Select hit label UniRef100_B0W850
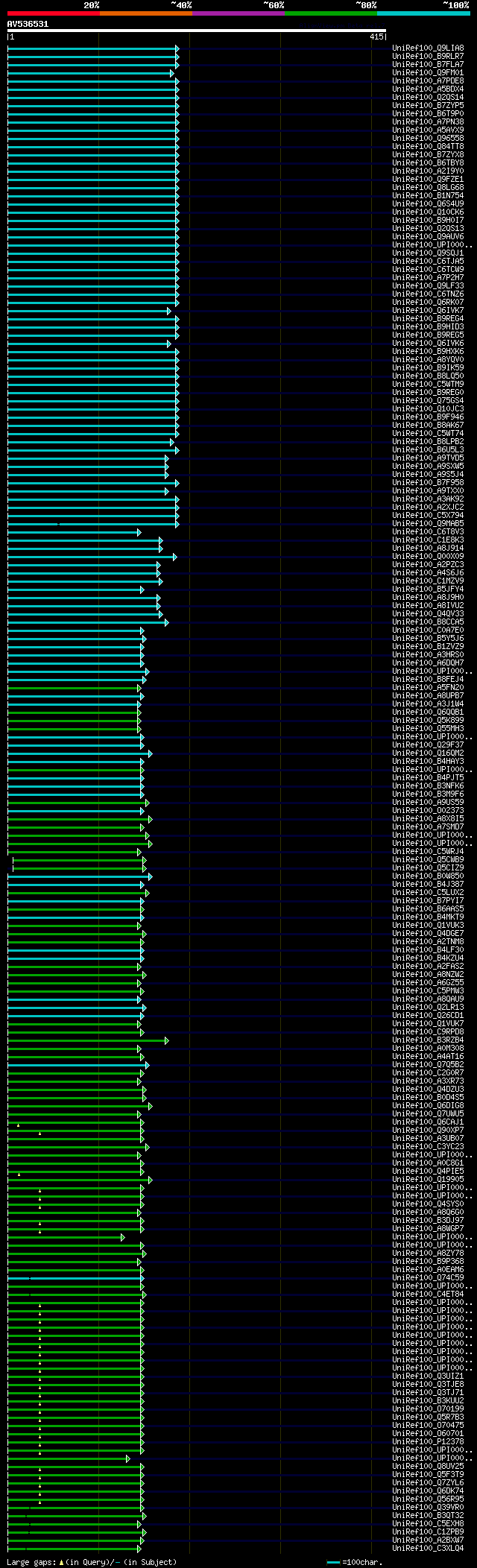477x1568 pixels. pyautogui.click(x=428, y=876)
